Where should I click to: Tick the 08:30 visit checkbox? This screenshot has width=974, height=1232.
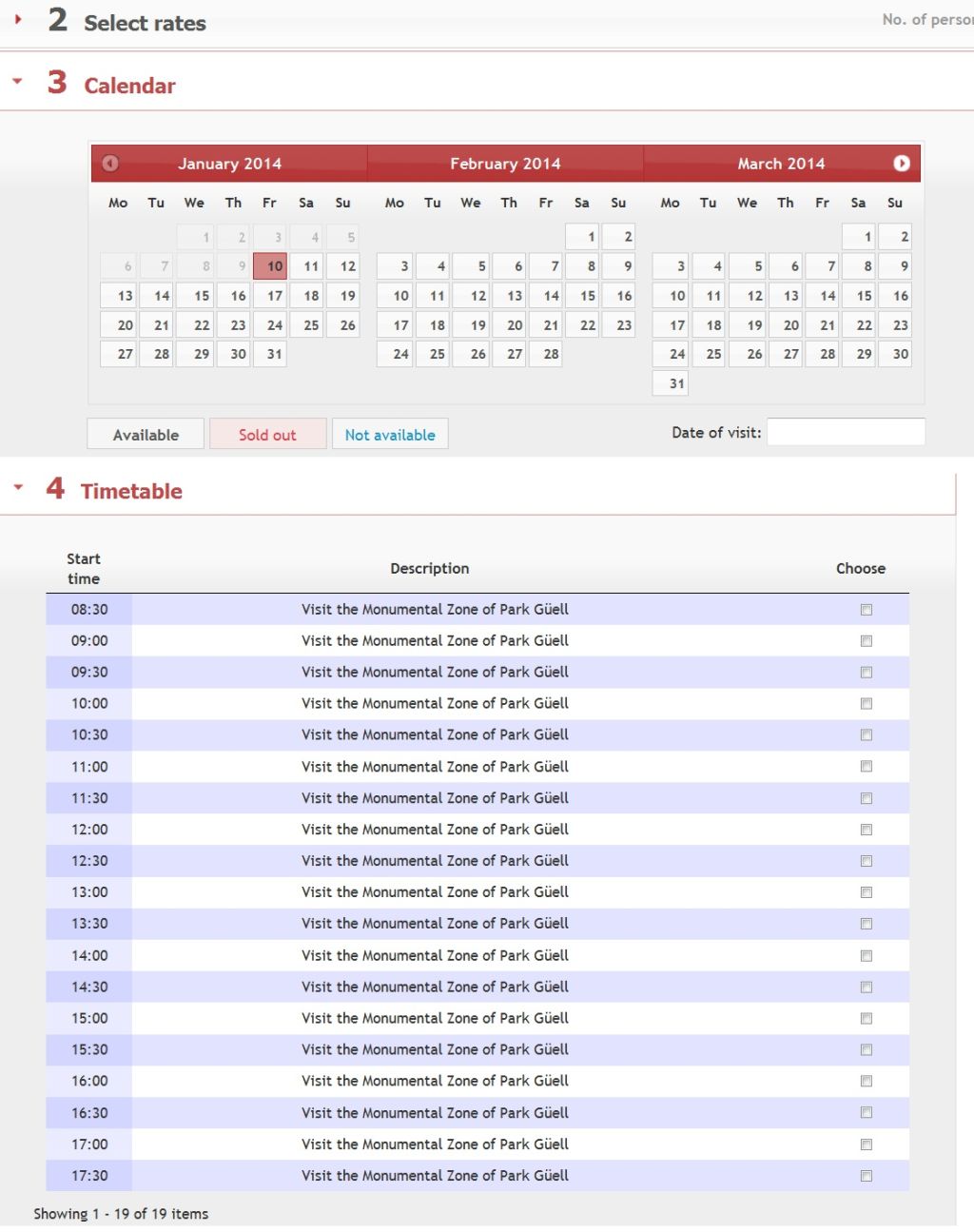click(866, 610)
